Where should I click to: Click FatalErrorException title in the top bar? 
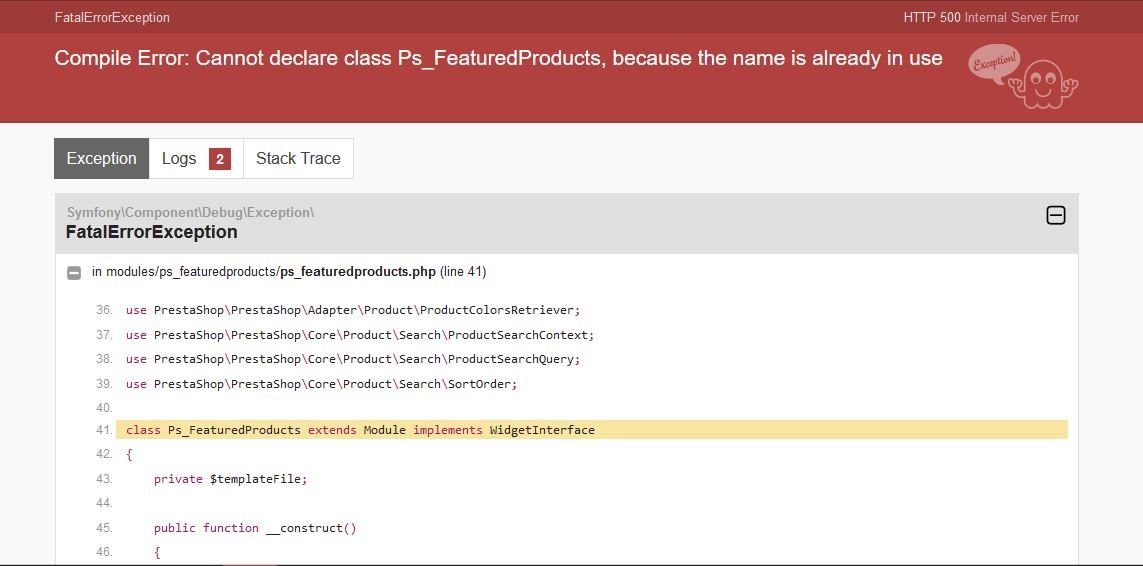coord(112,18)
